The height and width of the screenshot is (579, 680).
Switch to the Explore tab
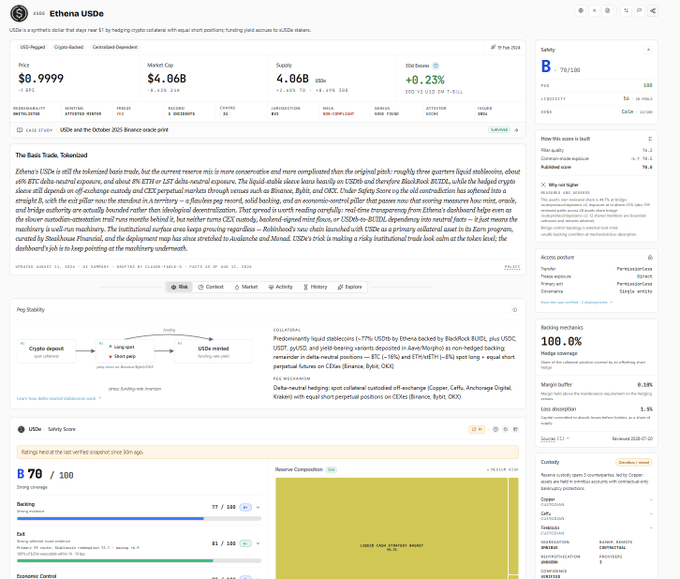[350, 287]
